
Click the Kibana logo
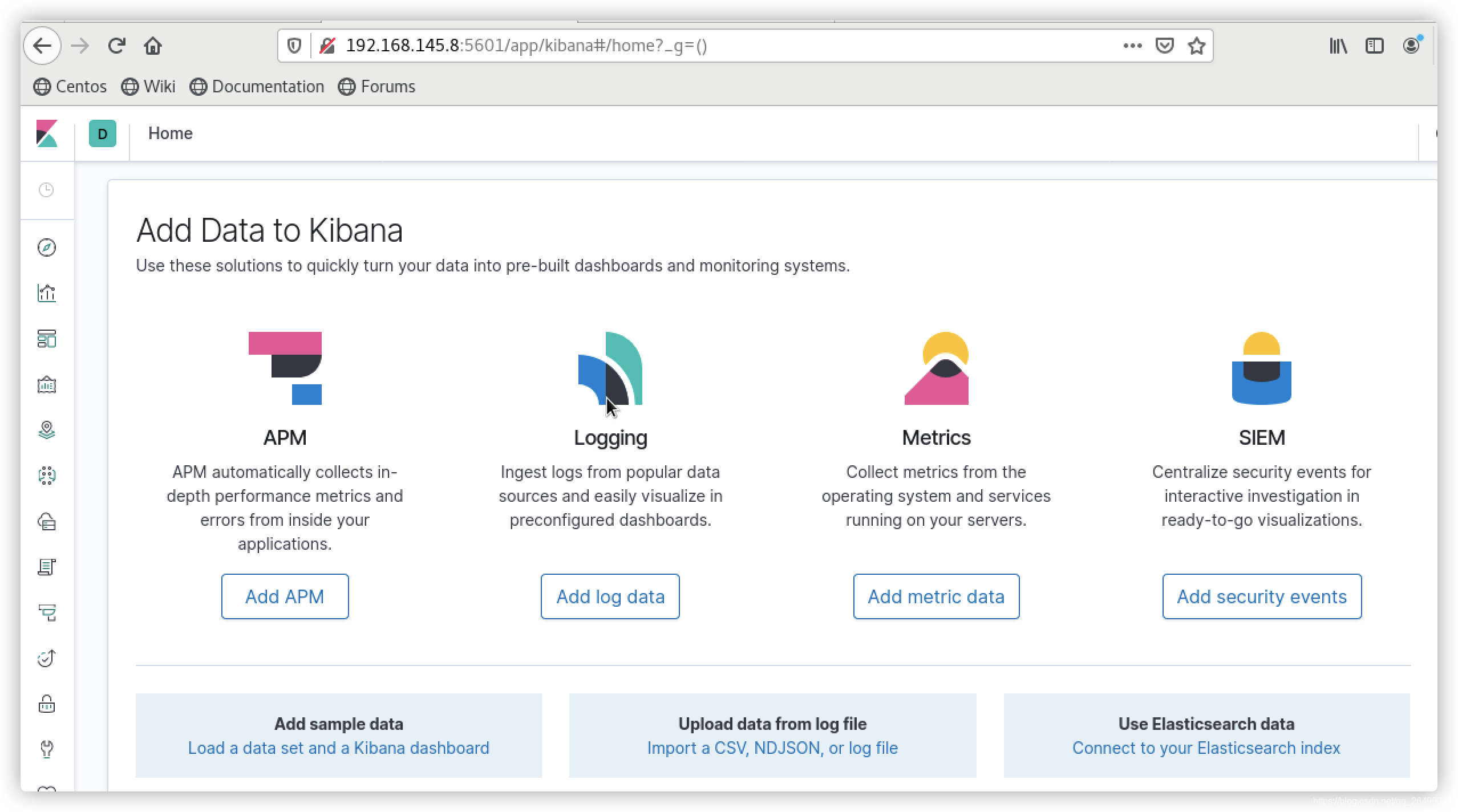47,133
